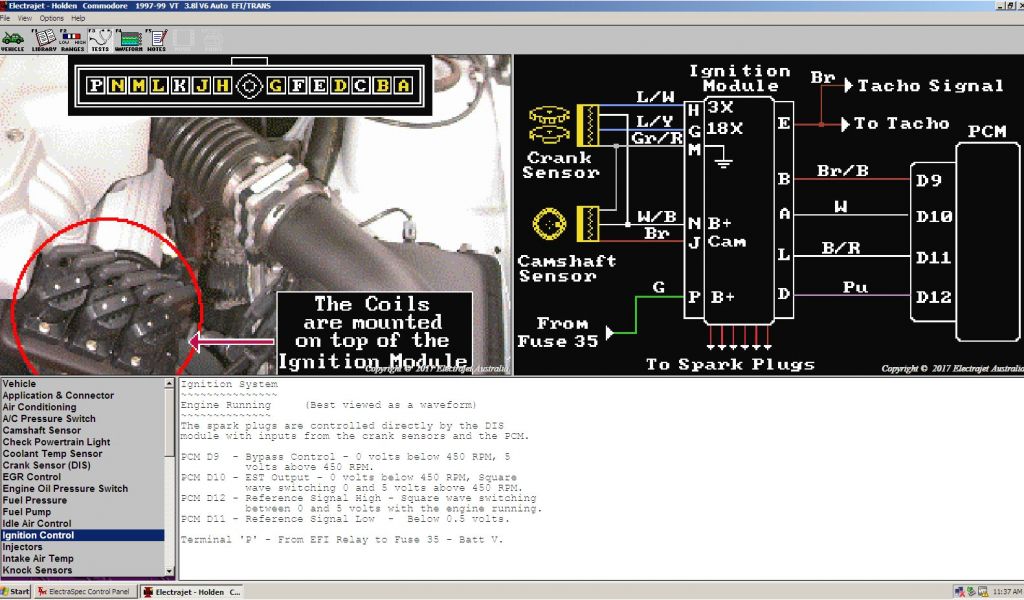Open the Waveform oscilloscope icon

coord(129,39)
